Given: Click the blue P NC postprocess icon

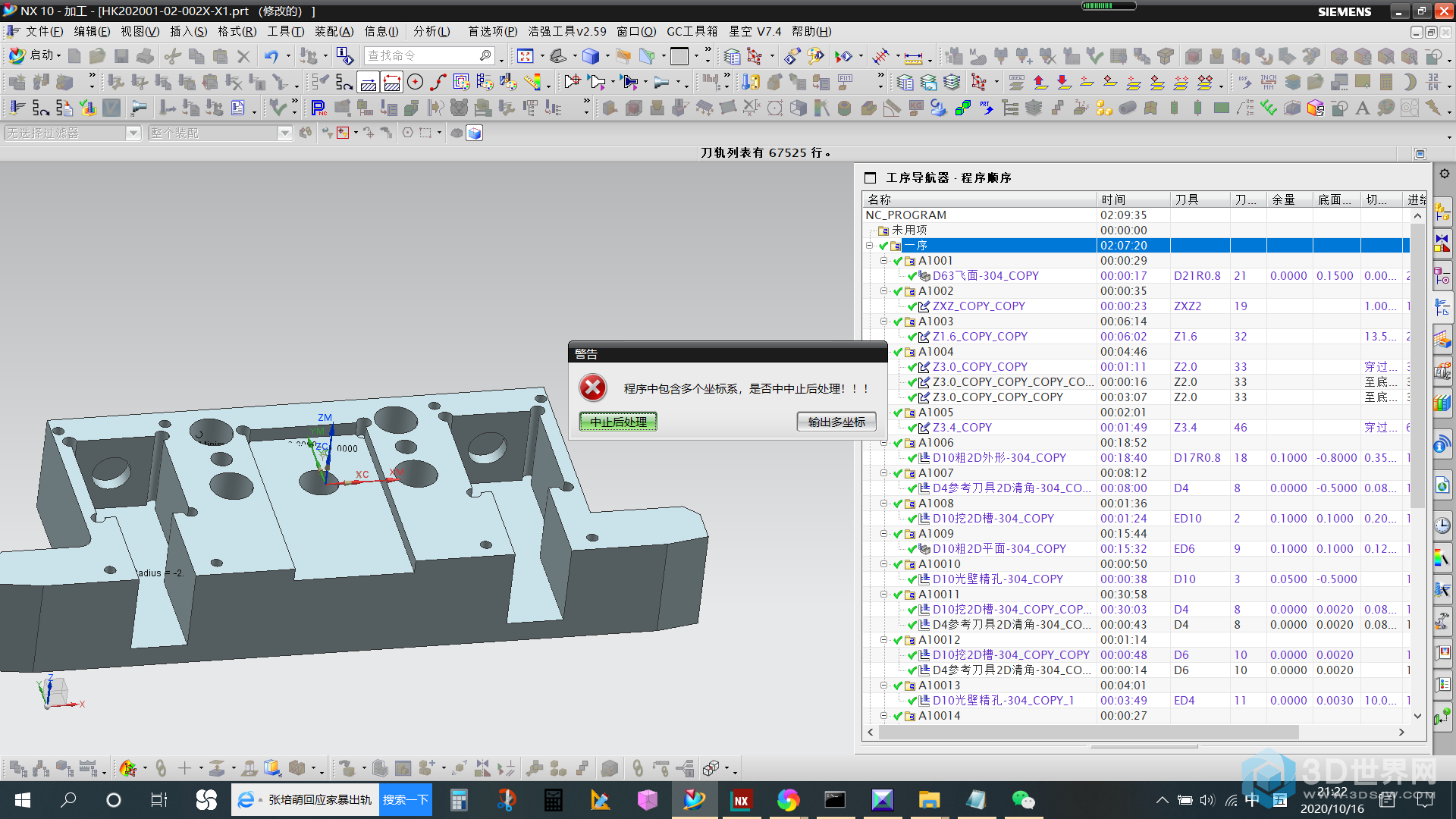Looking at the screenshot, I should [318, 108].
